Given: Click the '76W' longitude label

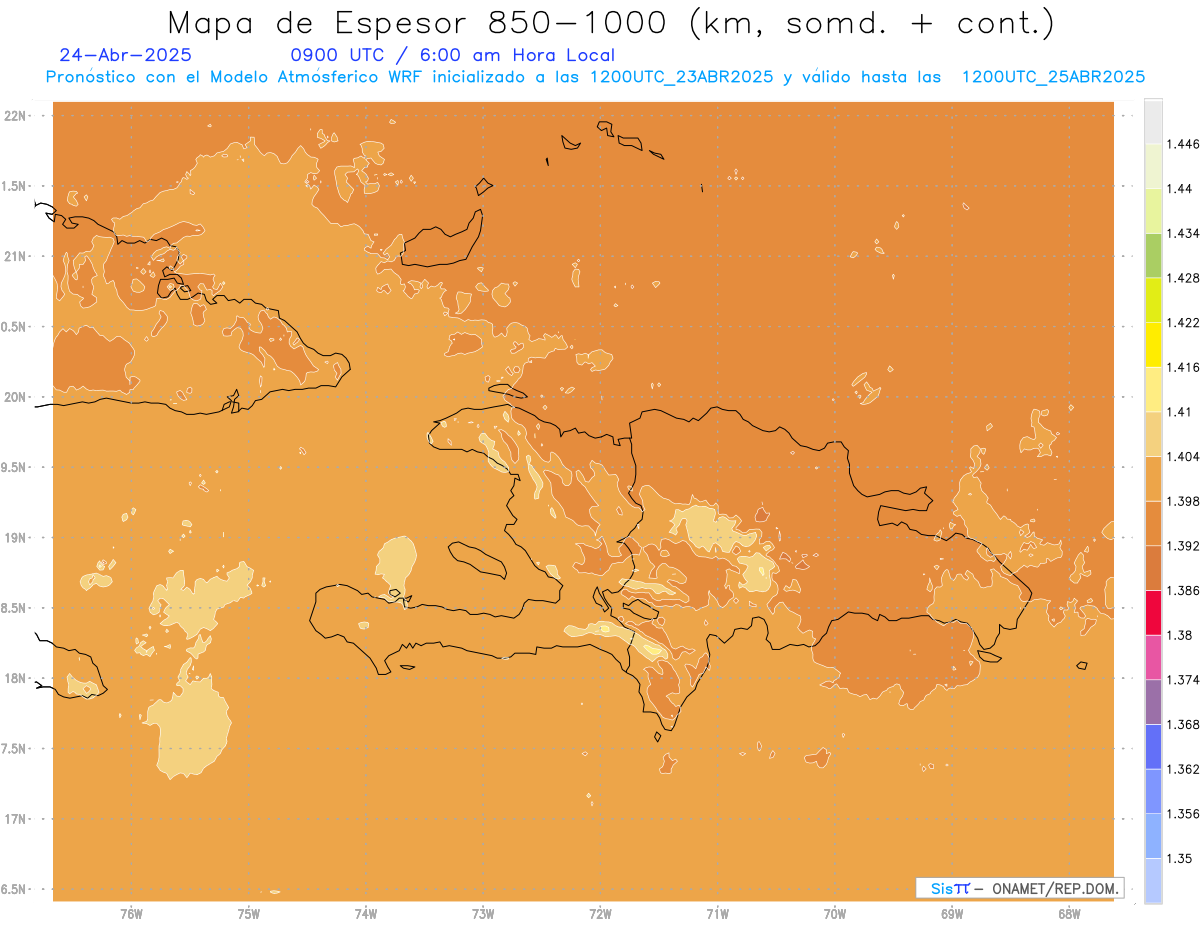Looking at the screenshot, I should point(131,913).
